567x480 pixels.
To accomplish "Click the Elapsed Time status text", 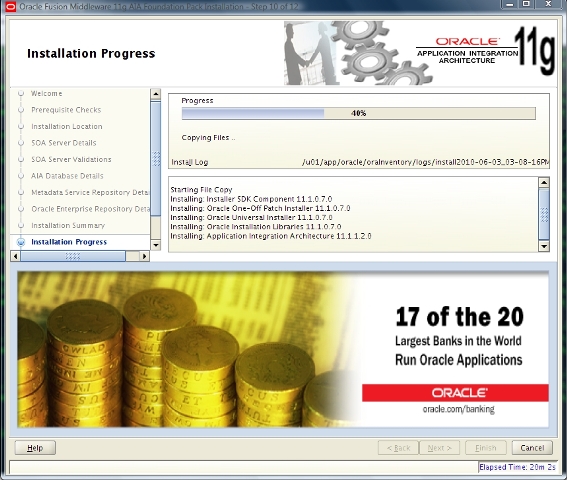I will click(517, 467).
